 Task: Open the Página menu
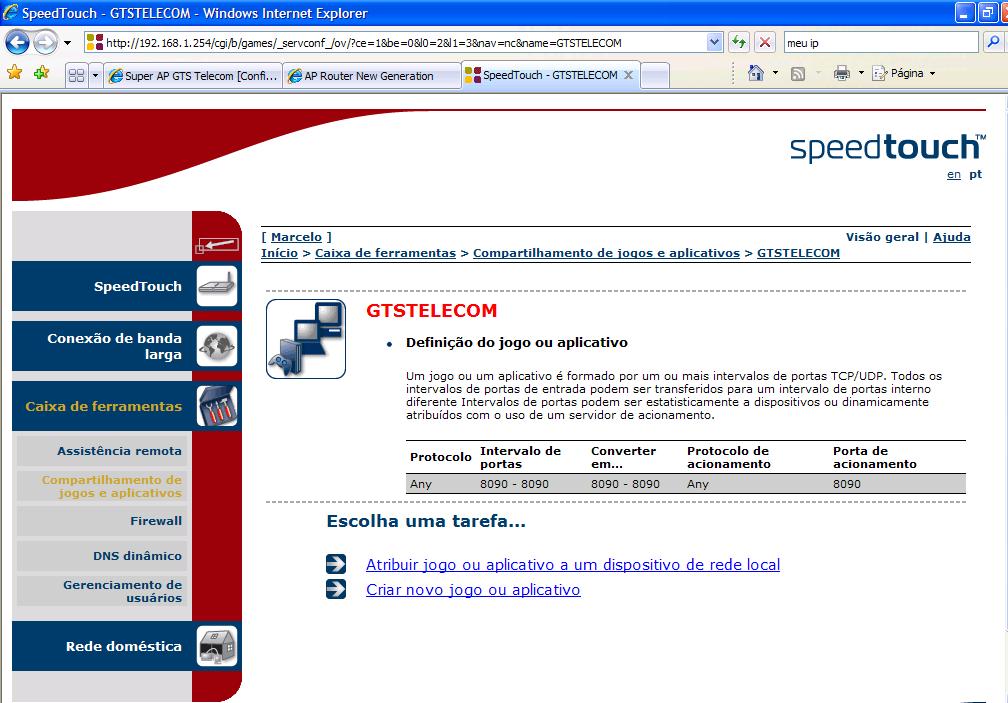tap(903, 73)
